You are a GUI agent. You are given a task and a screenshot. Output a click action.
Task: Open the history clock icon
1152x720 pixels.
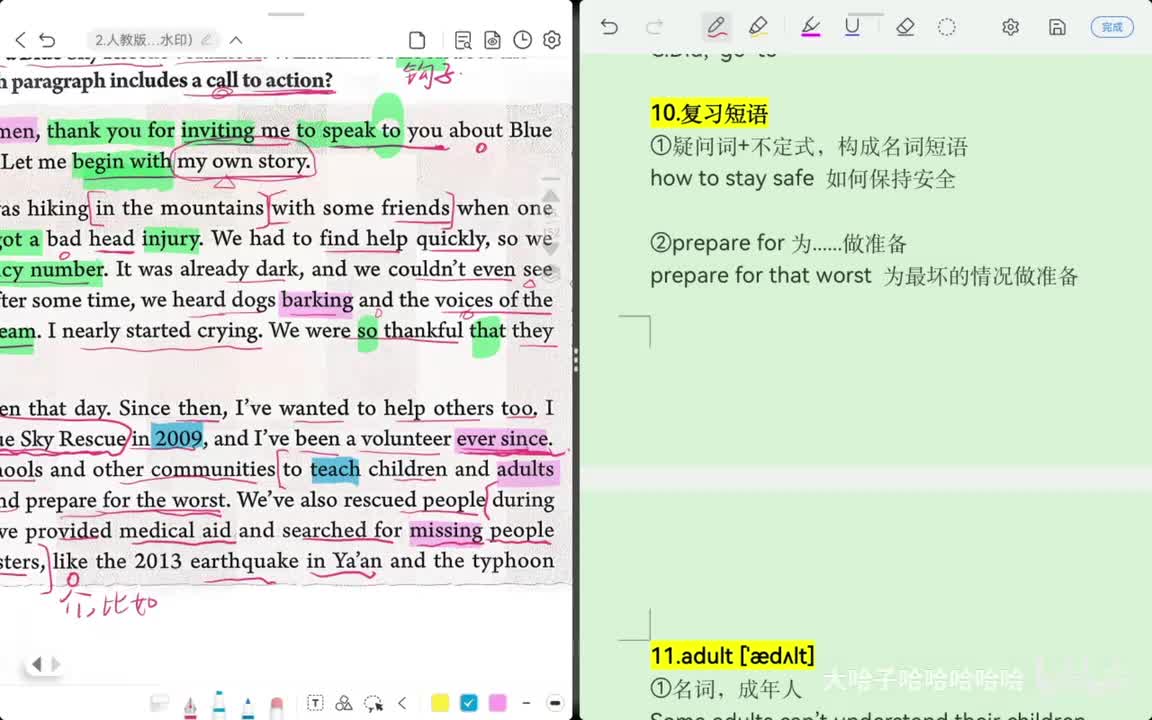click(522, 40)
